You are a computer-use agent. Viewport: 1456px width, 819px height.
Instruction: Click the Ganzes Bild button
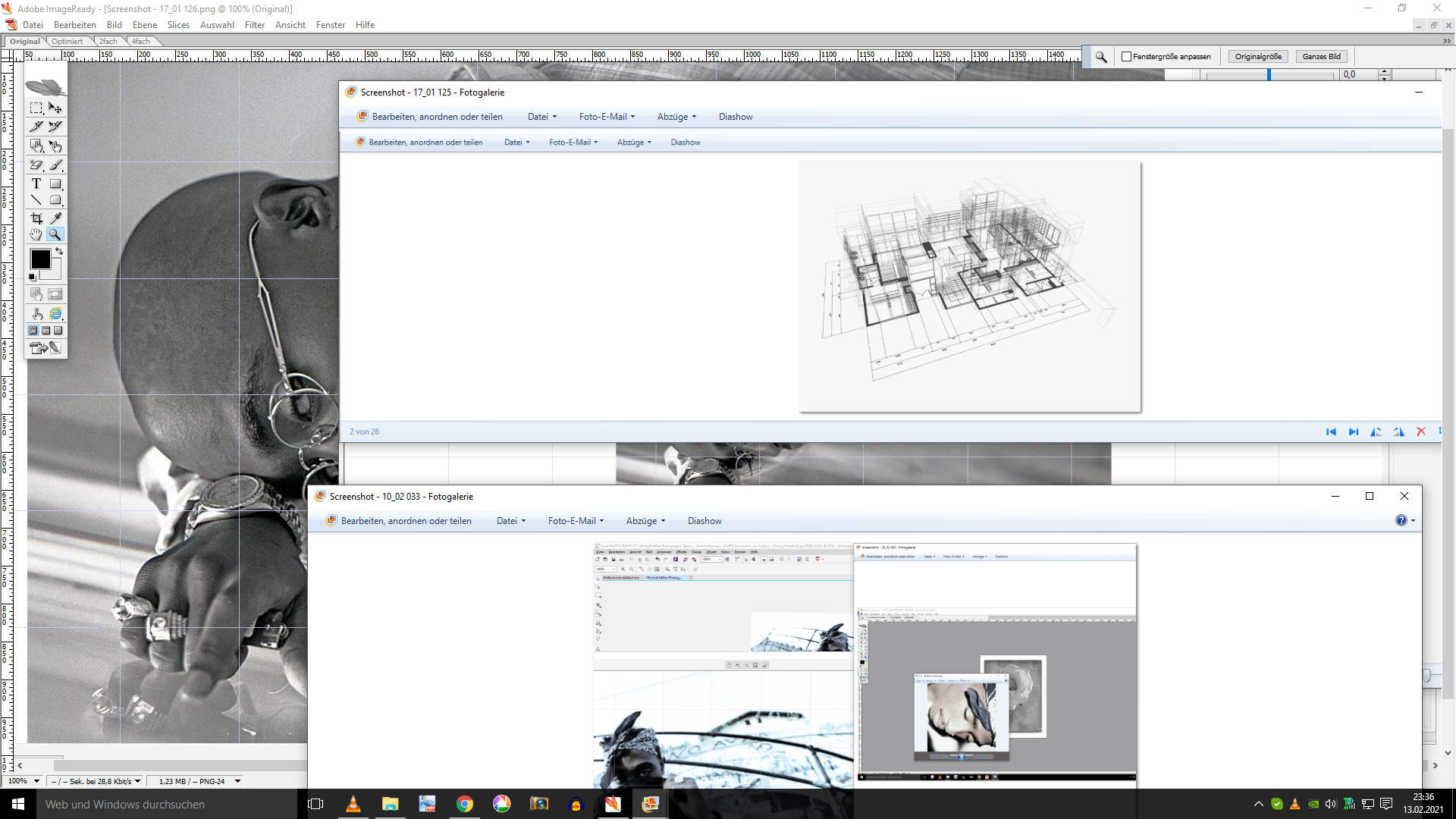(x=1322, y=57)
